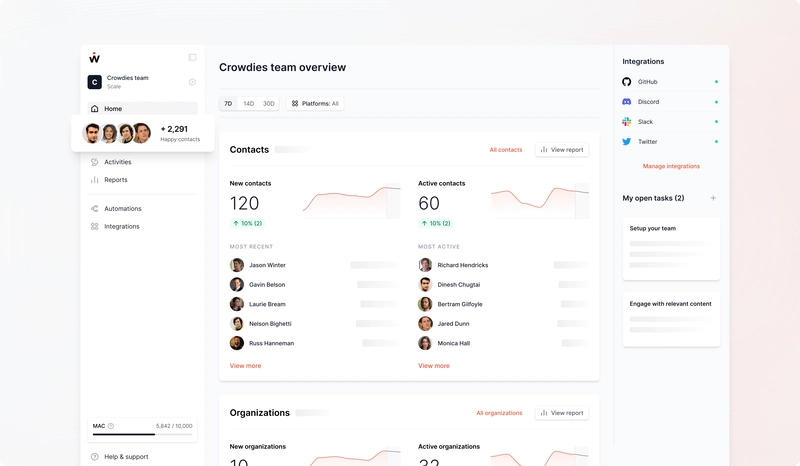
Task: Click the Discord integration icon
Action: click(x=627, y=102)
